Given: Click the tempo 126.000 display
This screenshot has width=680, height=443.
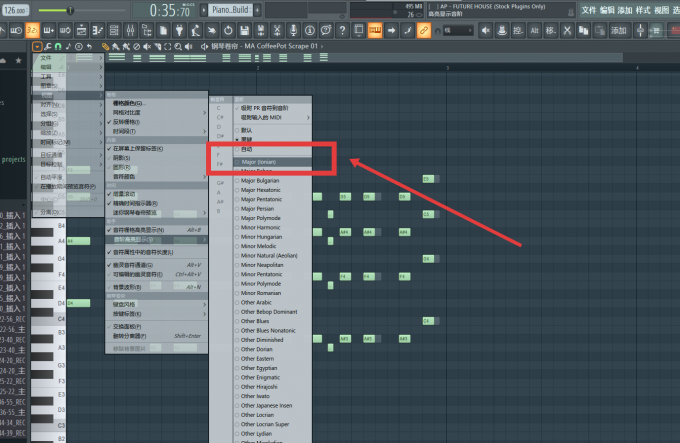Looking at the screenshot, I should 15,10.
